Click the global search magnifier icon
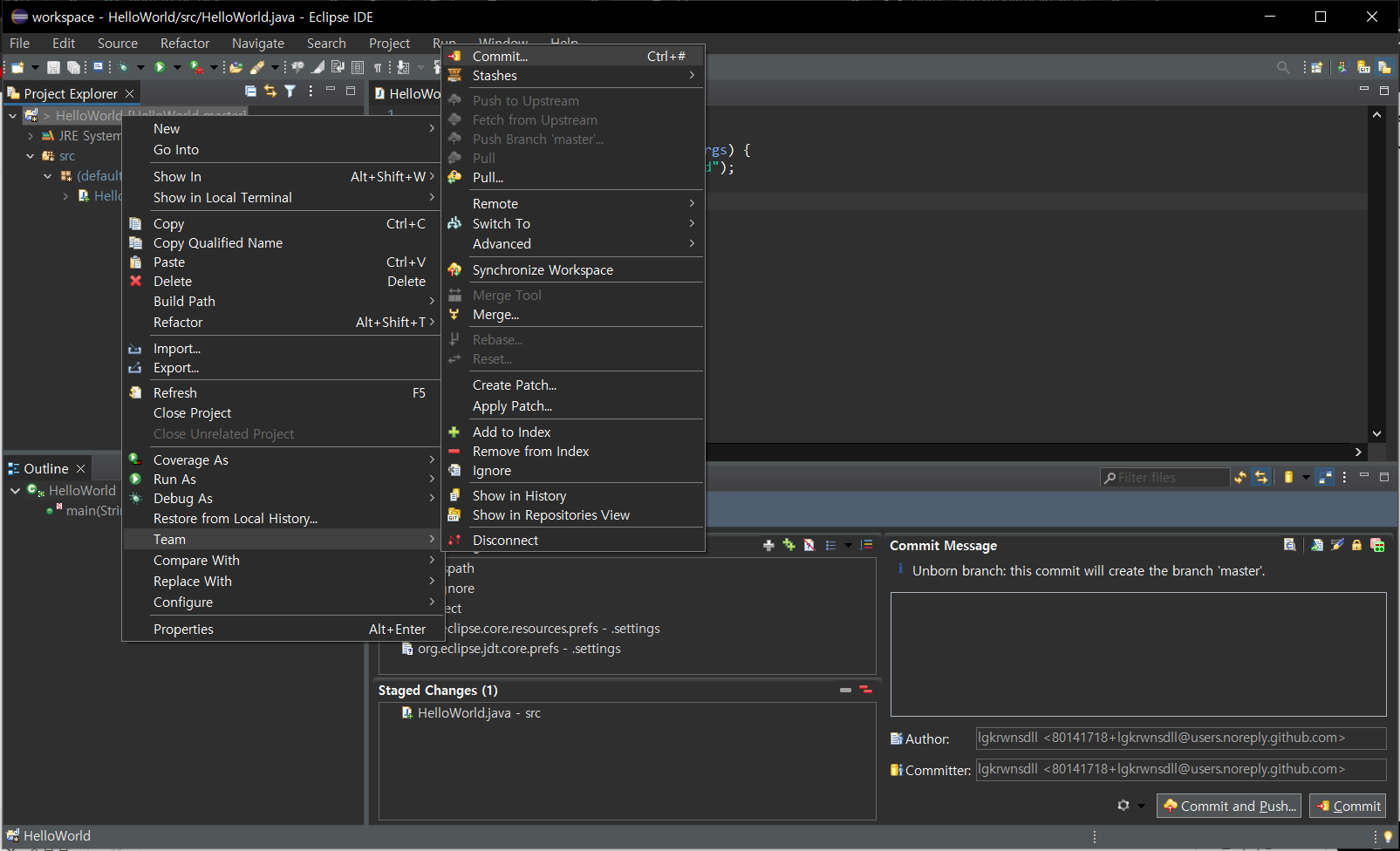The width and height of the screenshot is (1400, 851). pos(1283,67)
